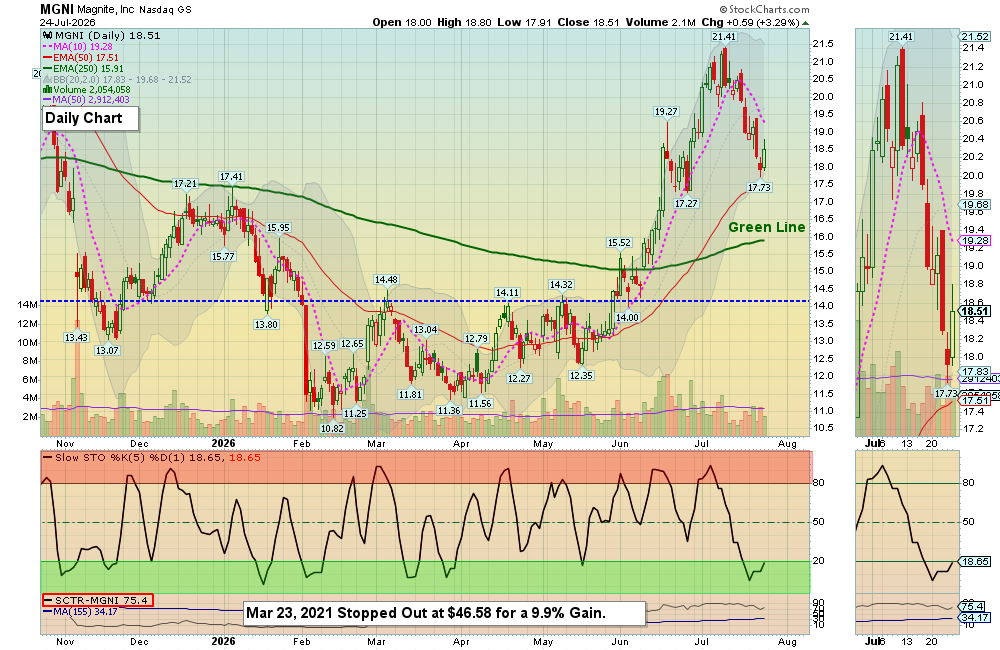Select the EMA(250) 15.91 legend entry
Viewport: 1000px width, 650px height.
[84, 68]
